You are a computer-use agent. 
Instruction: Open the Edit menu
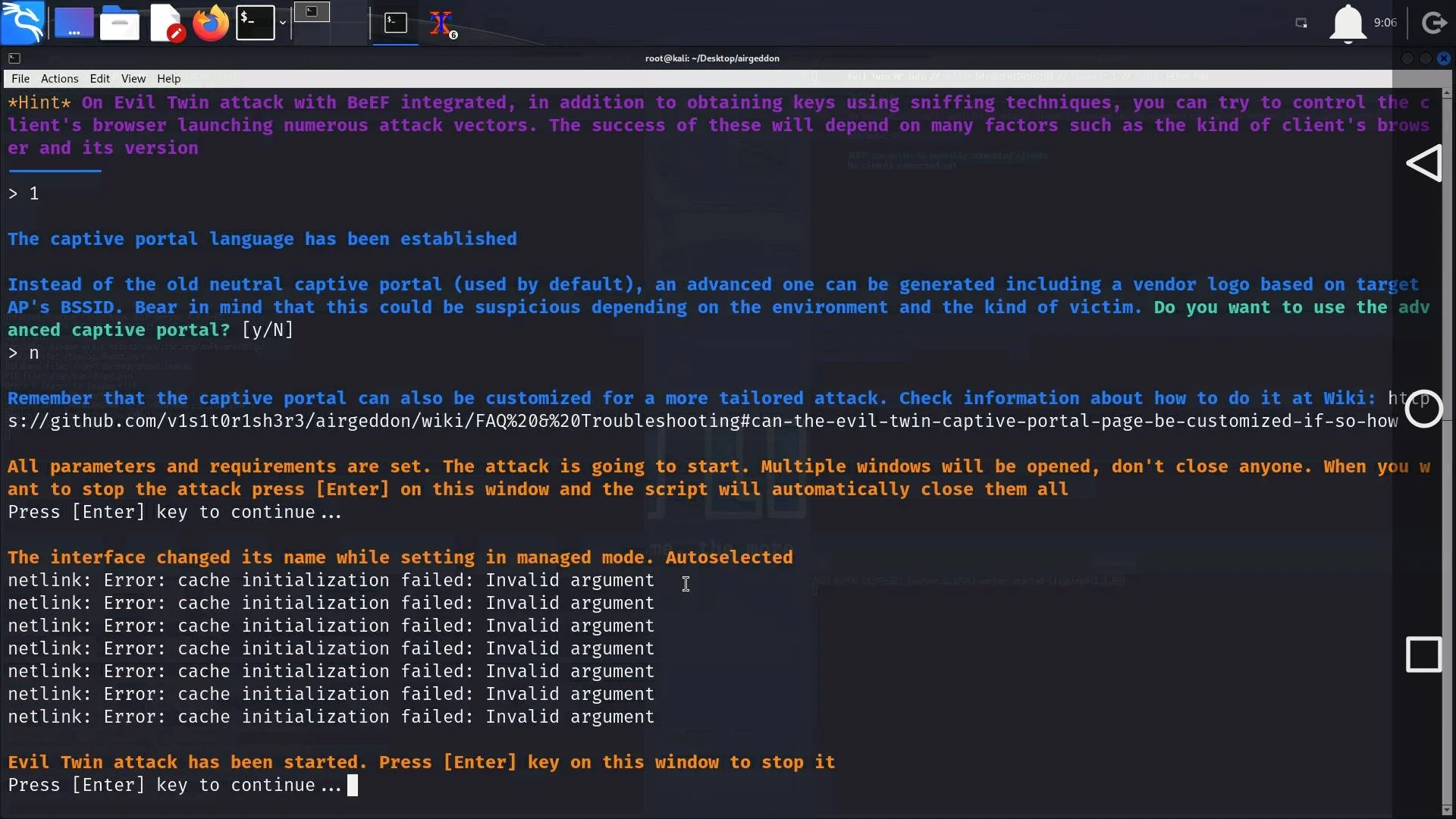[x=99, y=78]
